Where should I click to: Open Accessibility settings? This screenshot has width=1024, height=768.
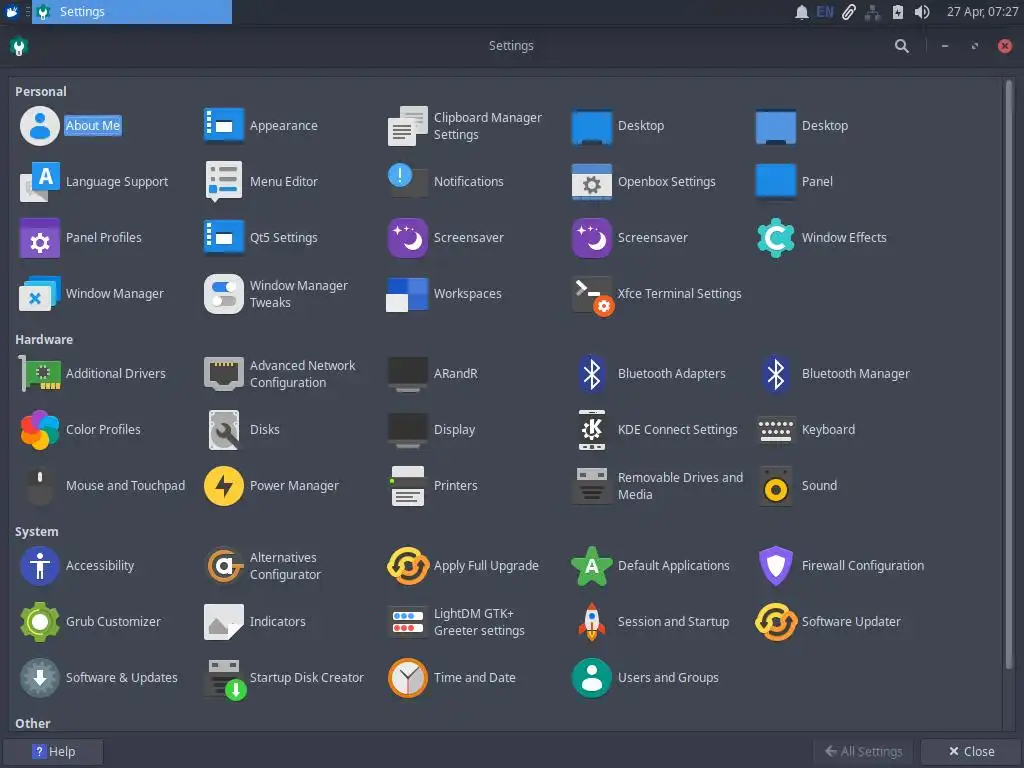(77, 566)
